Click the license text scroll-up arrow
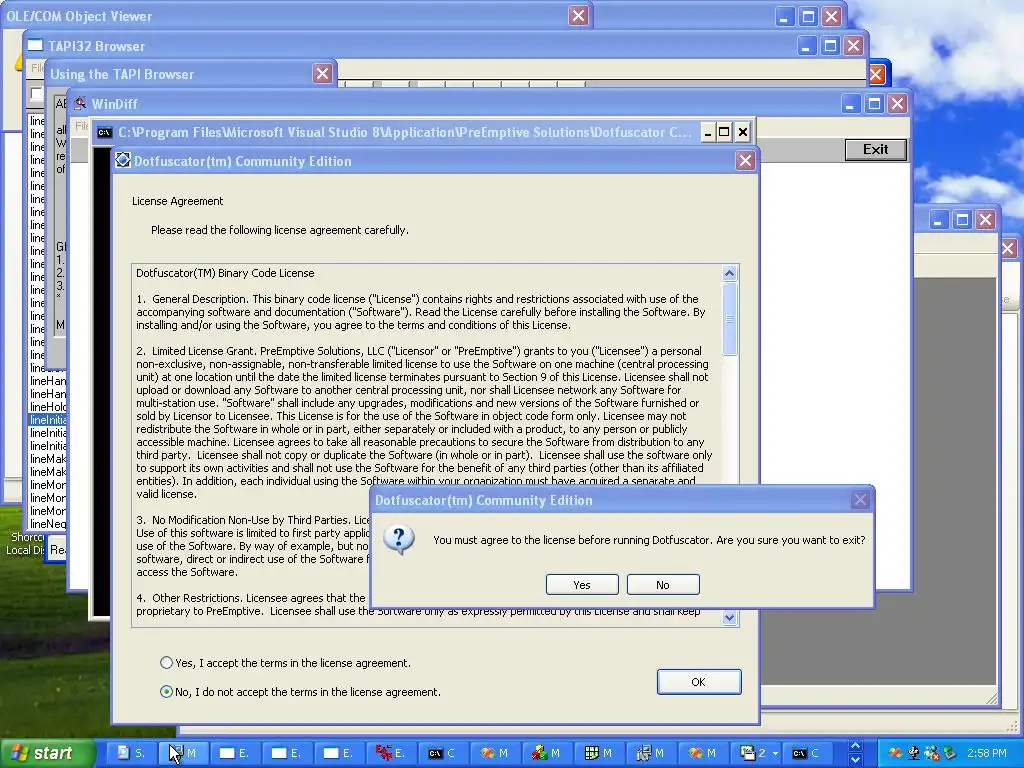Viewport: 1024px width, 768px height. [730, 273]
